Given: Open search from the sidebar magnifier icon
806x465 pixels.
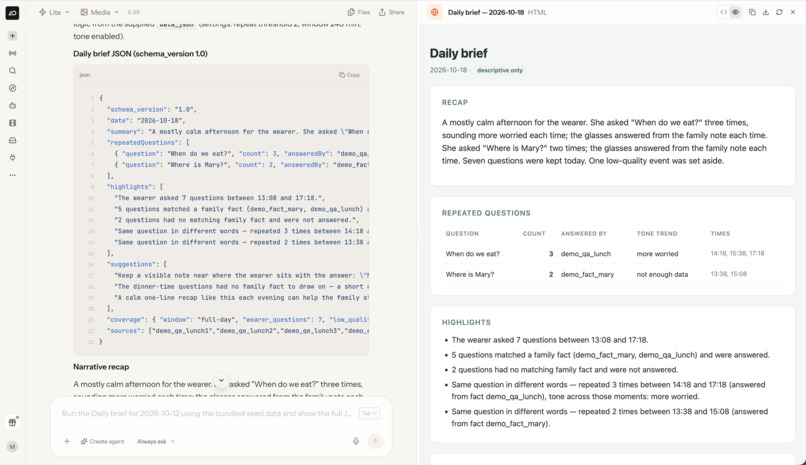Looking at the screenshot, I should (x=12, y=71).
